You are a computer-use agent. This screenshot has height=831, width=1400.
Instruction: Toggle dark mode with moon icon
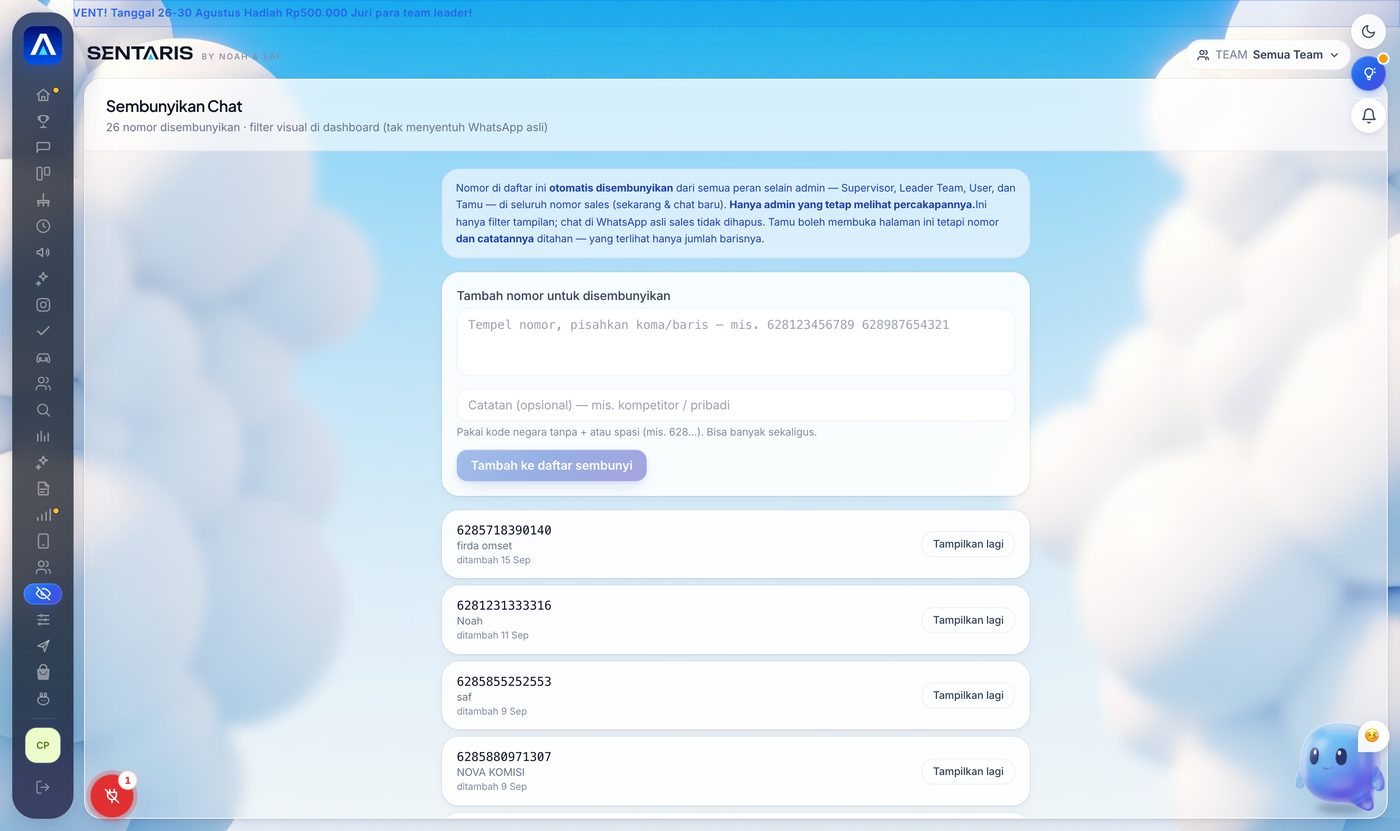click(x=1369, y=32)
